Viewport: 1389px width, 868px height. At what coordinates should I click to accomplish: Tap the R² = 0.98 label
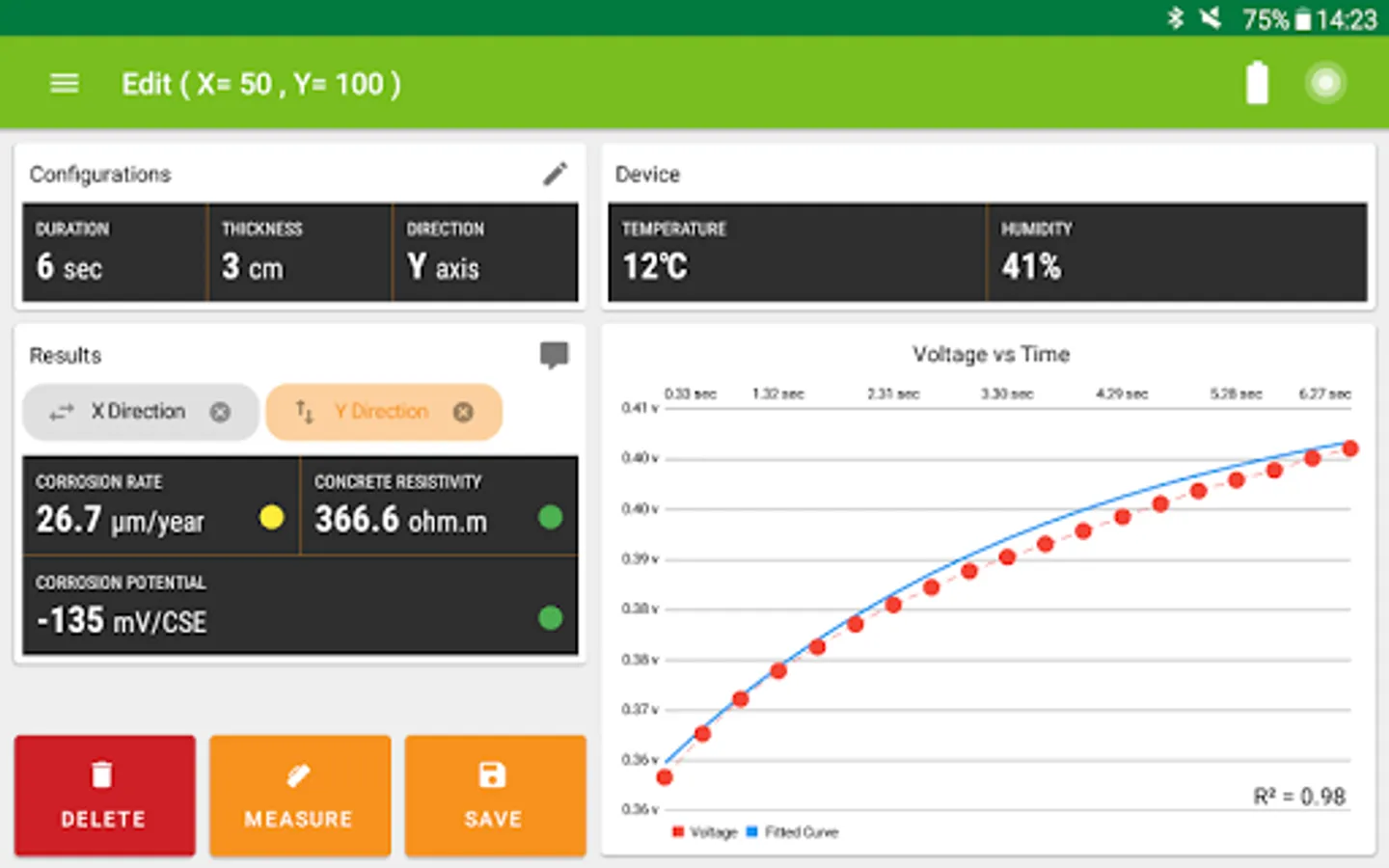tap(1299, 797)
